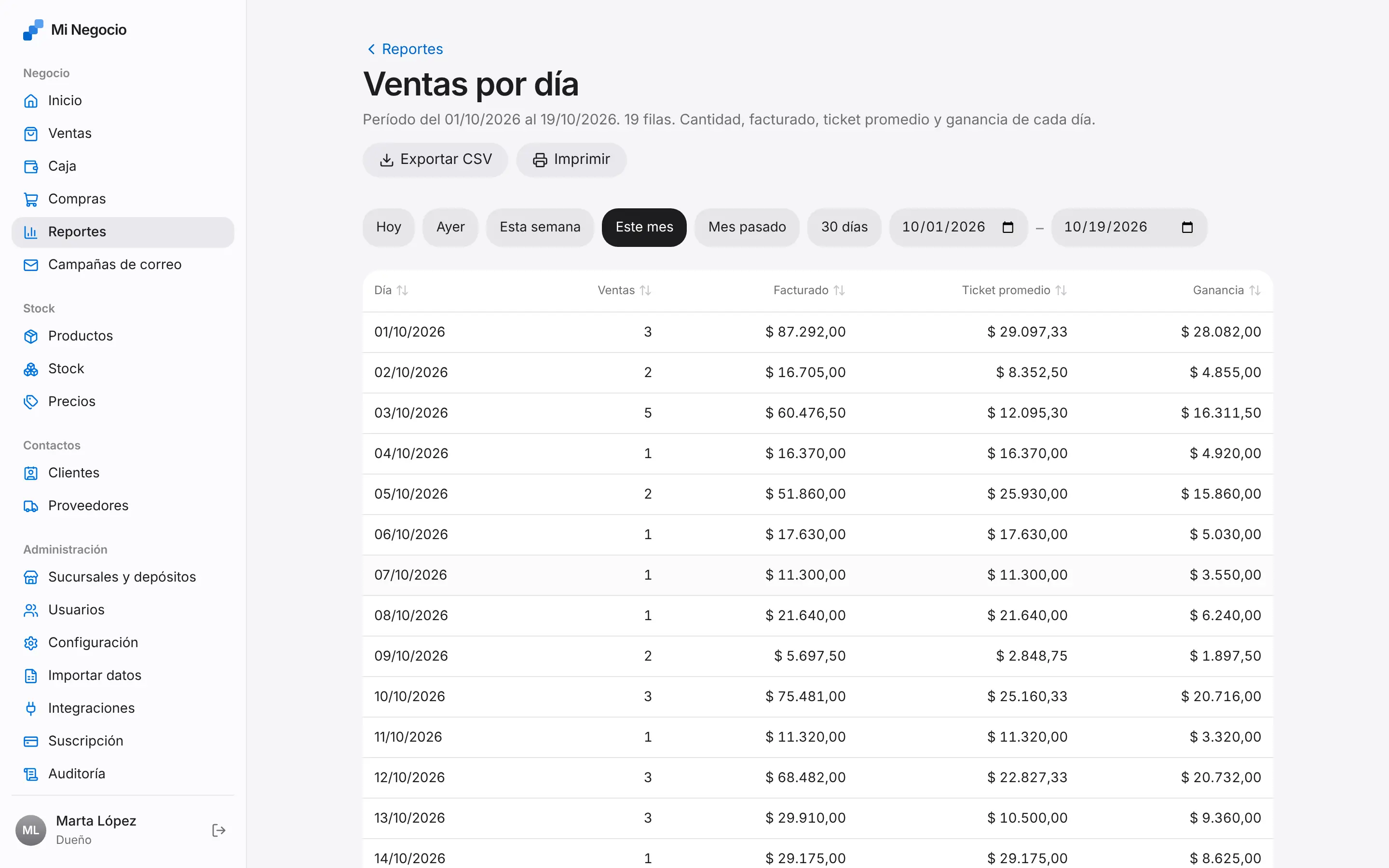Screen dimensions: 1389x868
Task: Click the start date field 10/01/2026
Action: tap(958, 227)
